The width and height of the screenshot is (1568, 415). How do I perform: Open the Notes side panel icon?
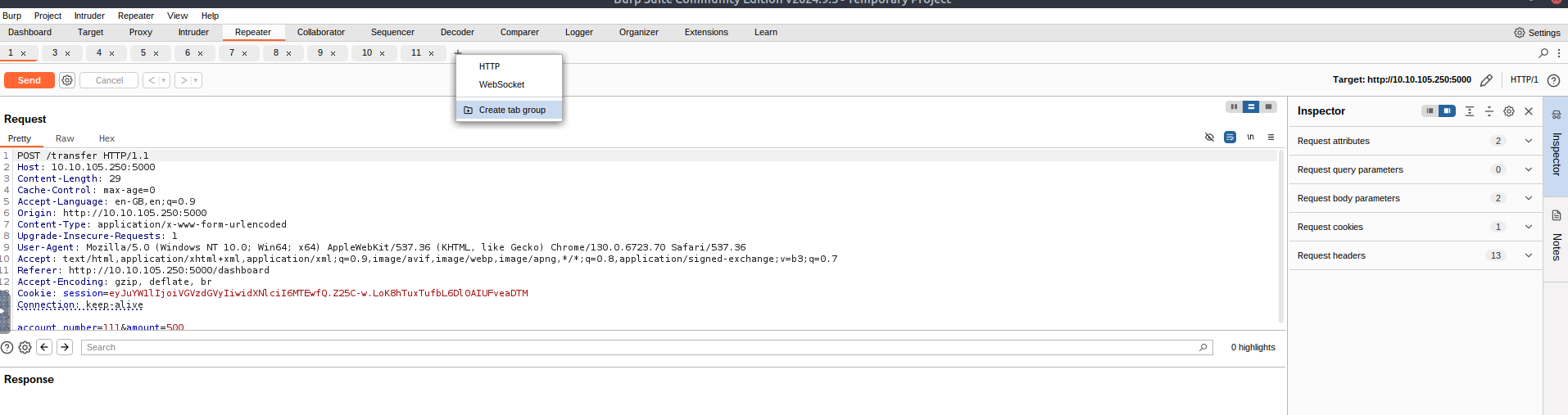tap(1557, 216)
